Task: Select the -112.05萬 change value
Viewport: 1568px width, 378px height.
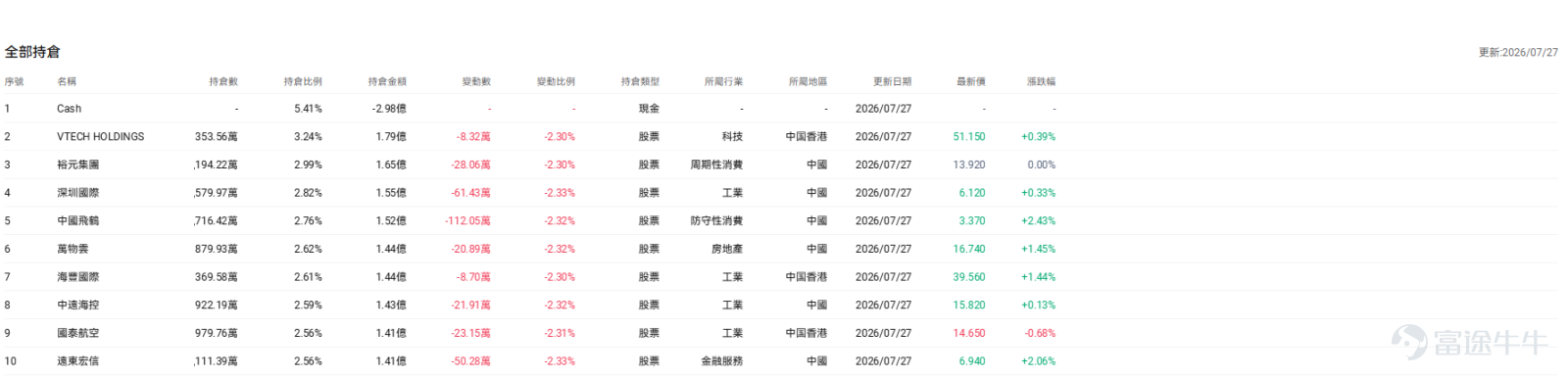Action: 467,221
